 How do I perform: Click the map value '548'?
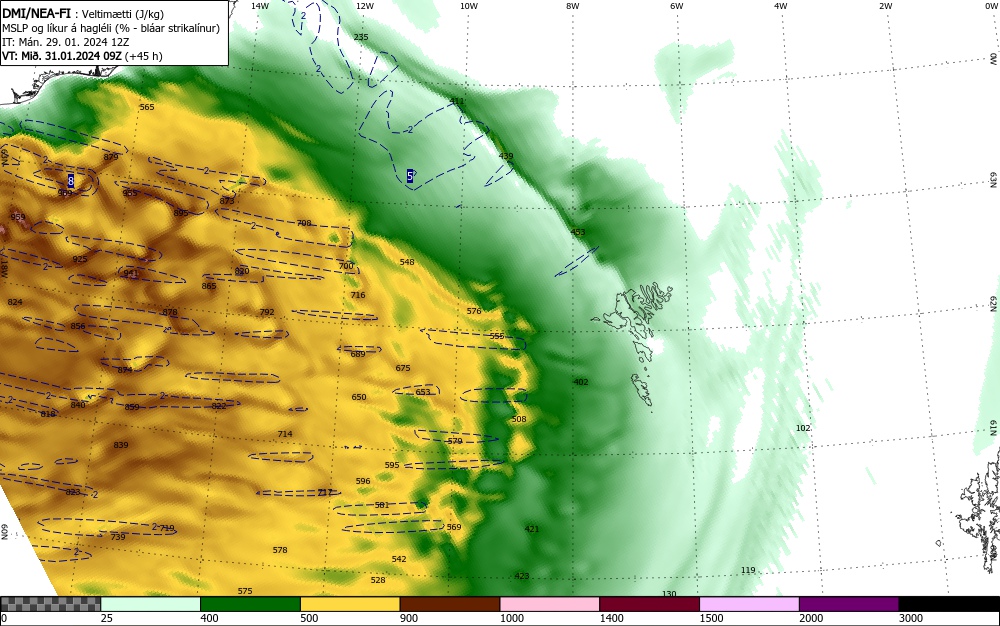click(407, 262)
